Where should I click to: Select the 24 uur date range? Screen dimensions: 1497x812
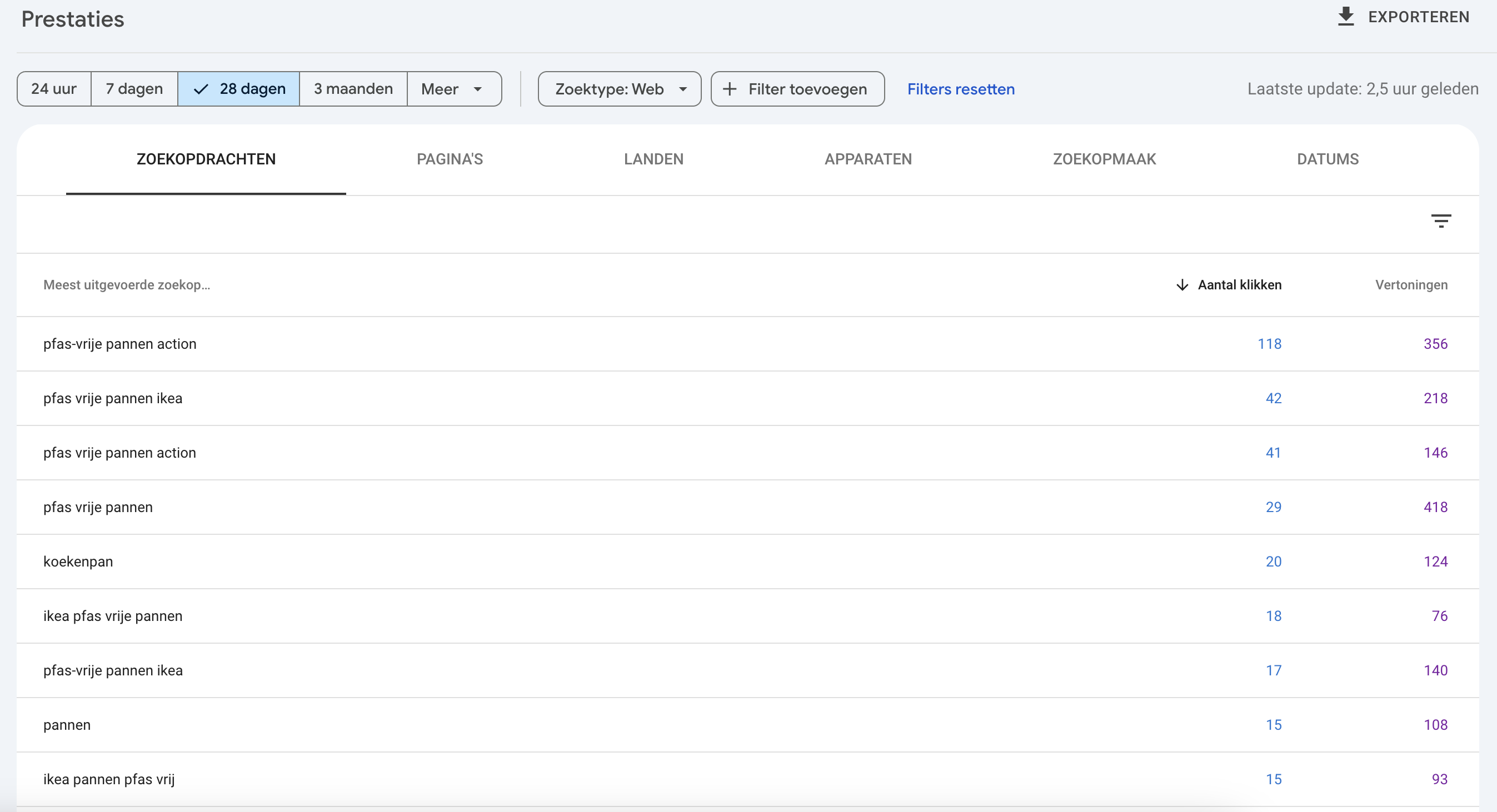pos(54,89)
